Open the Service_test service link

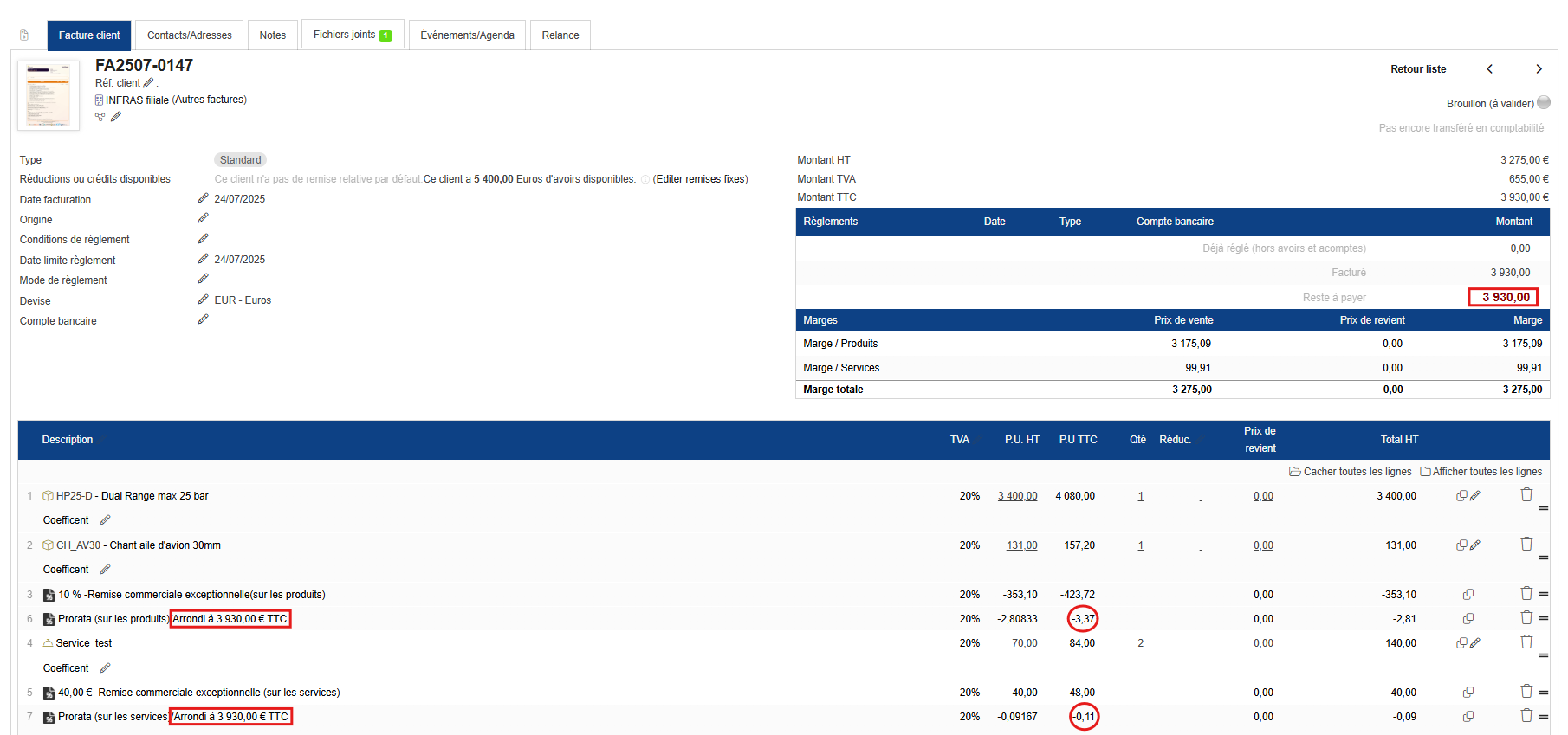coord(84,643)
